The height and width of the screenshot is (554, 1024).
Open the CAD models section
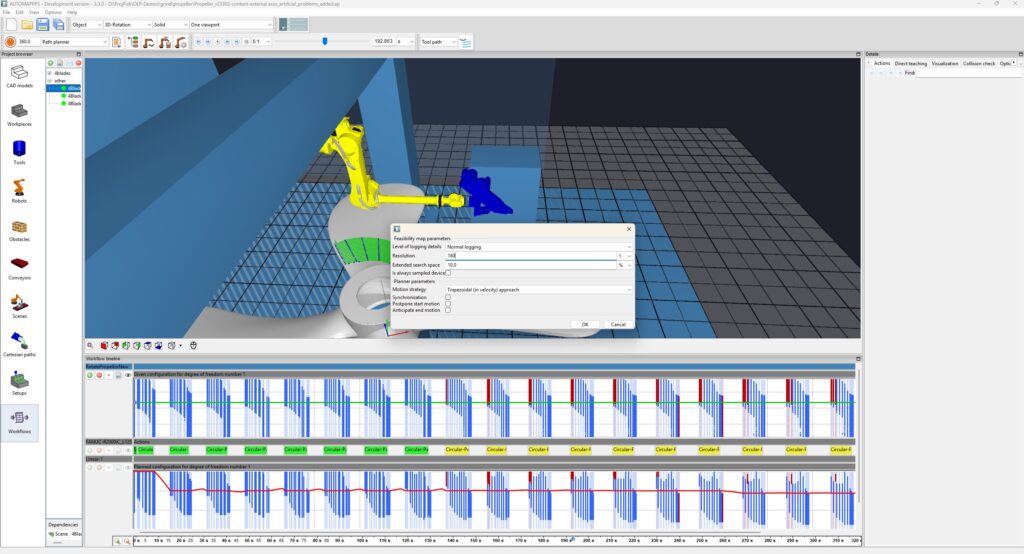19,75
